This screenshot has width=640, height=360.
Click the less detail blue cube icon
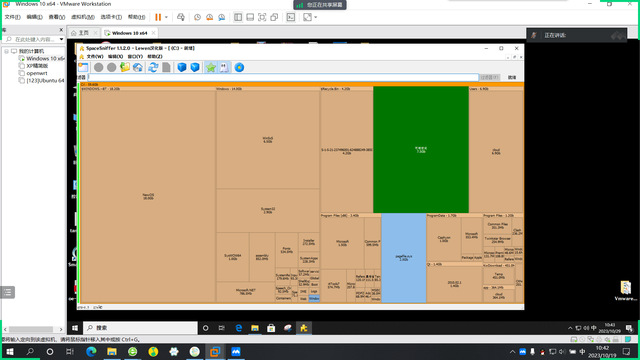pyautogui.click(x=182, y=67)
